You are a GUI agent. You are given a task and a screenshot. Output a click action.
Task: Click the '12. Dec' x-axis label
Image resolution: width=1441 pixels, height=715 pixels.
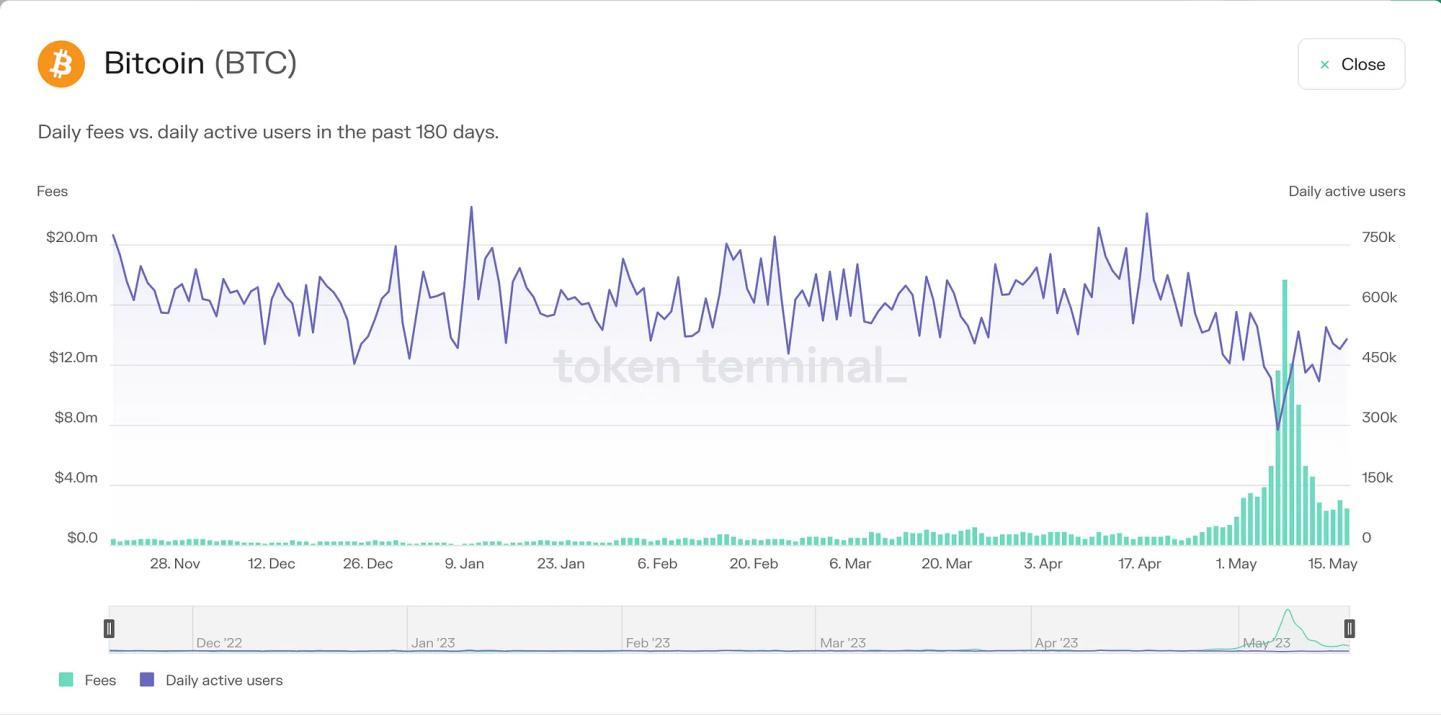pyautogui.click(x=272, y=564)
